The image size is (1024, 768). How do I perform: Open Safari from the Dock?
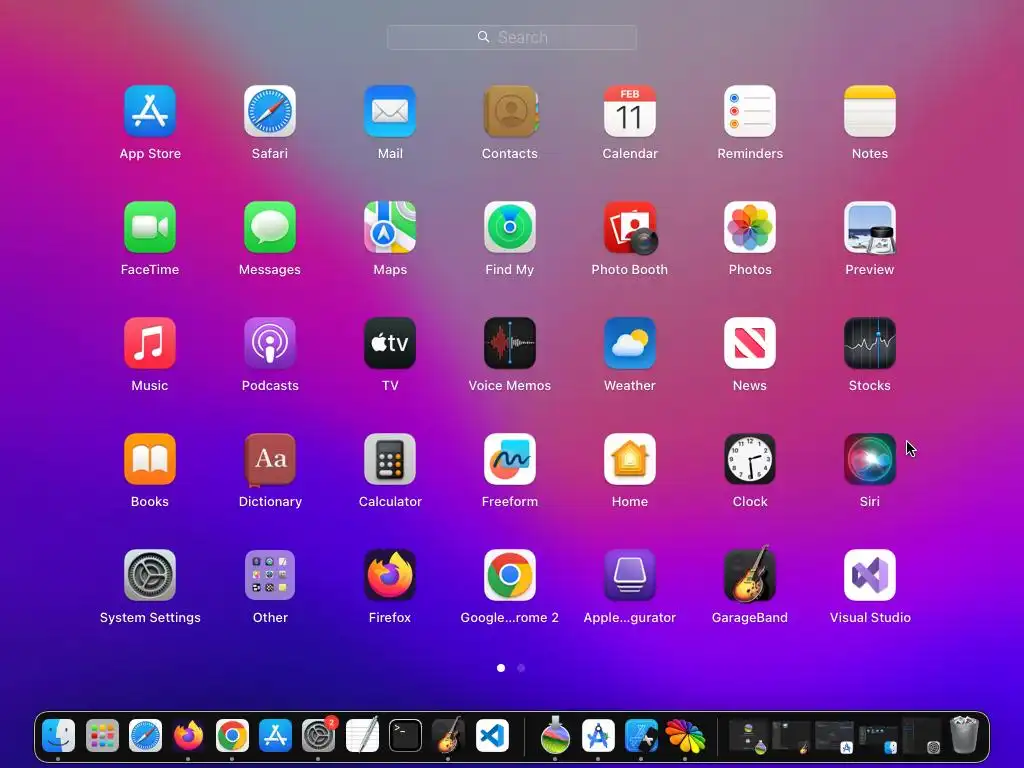145,736
